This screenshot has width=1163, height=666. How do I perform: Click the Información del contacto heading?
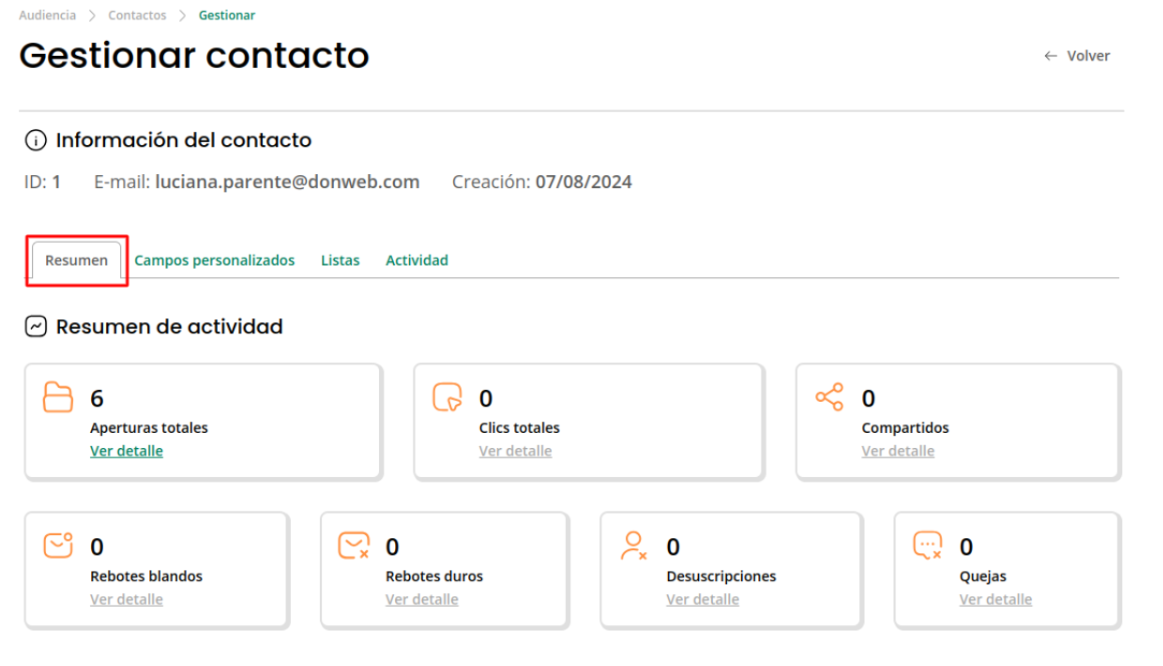(183, 140)
